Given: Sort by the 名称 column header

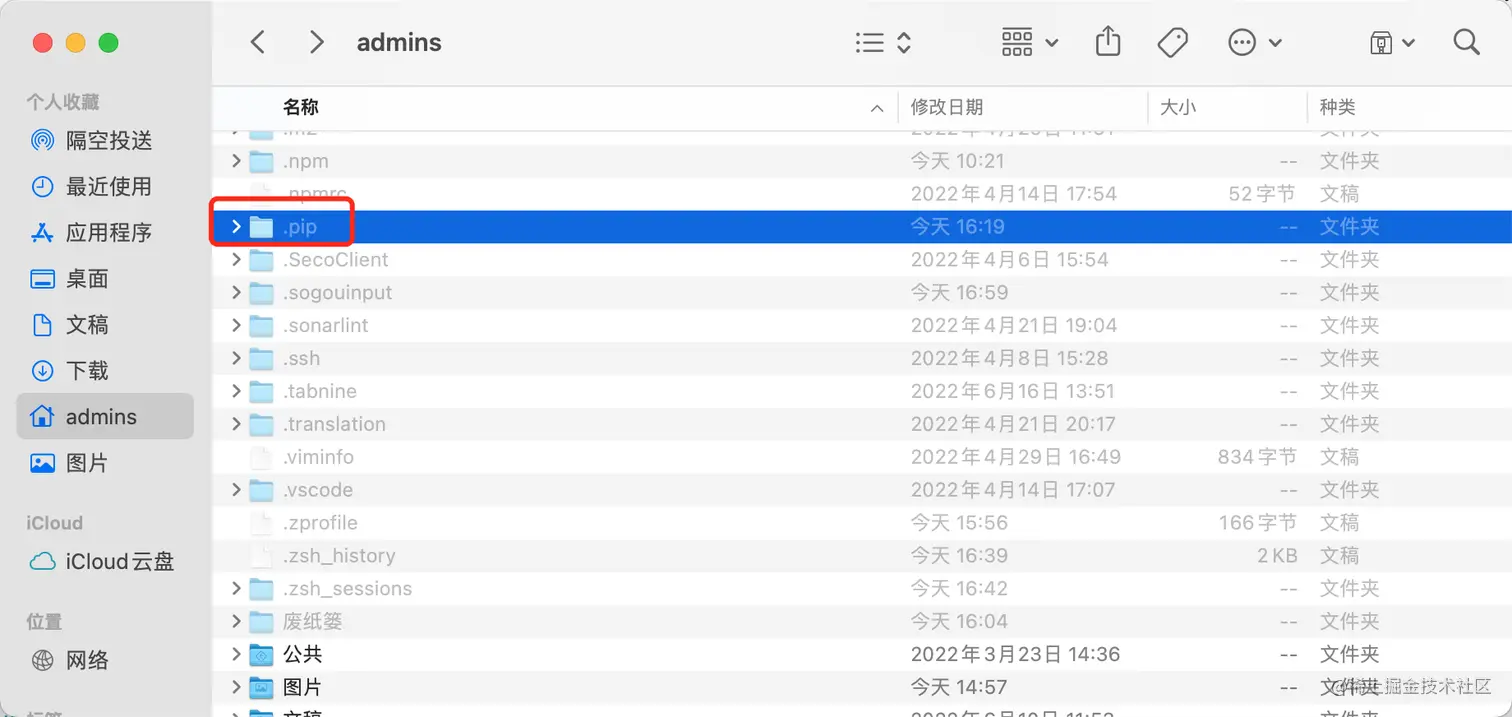Looking at the screenshot, I should point(300,107).
